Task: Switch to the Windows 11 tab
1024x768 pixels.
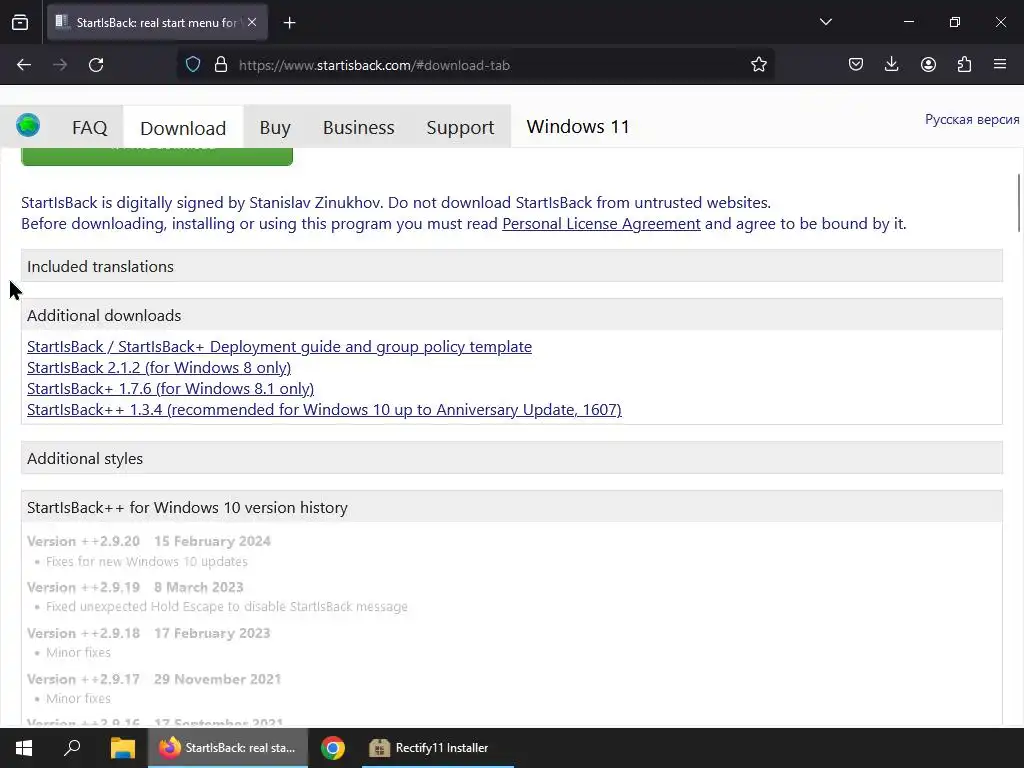Action: (578, 127)
